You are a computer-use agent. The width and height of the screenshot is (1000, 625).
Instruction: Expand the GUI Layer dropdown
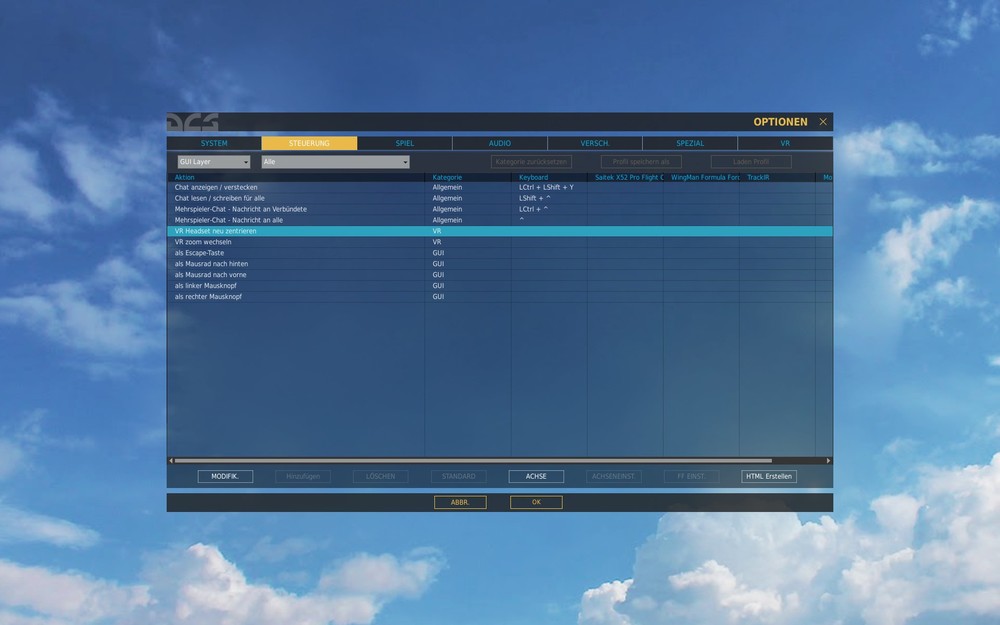pyautogui.click(x=214, y=162)
